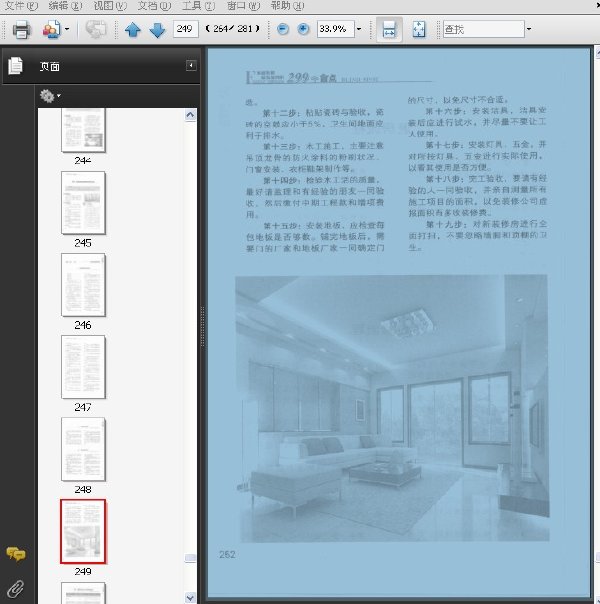Select page thumbnail 246
The width and height of the screenshot is (600, 604).
83,285
